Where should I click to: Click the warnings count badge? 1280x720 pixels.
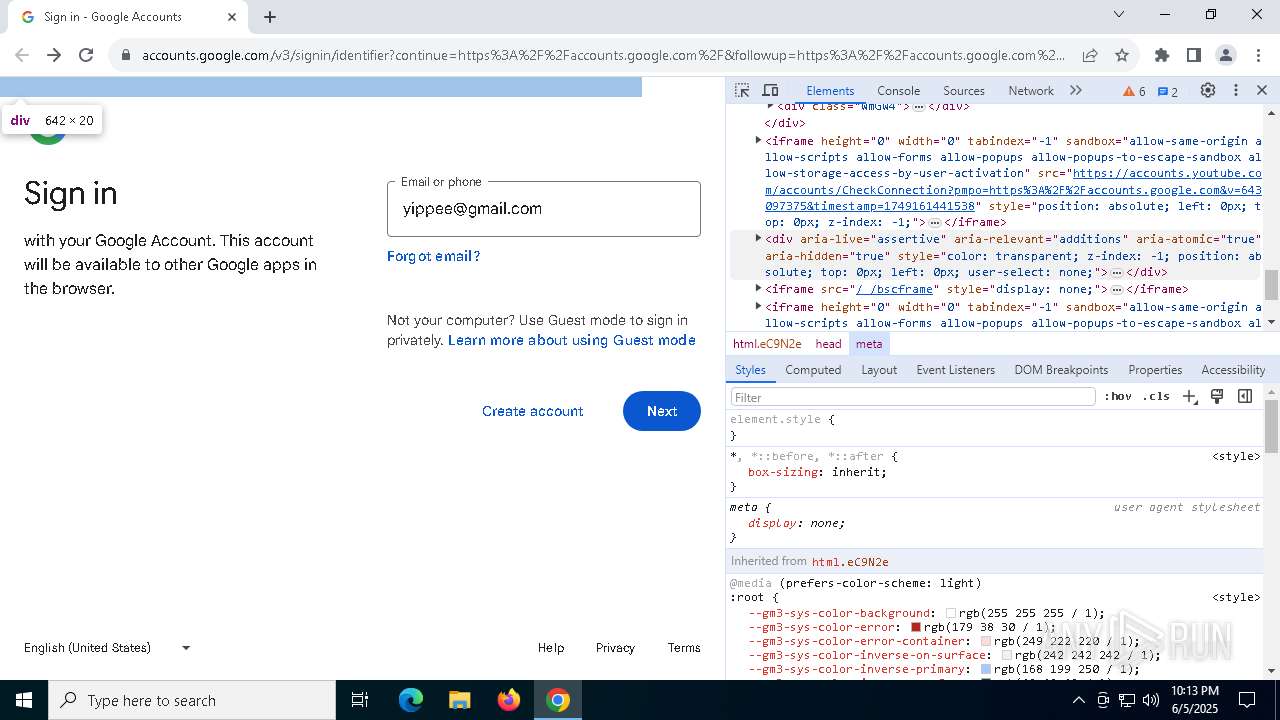coord(1135,91)
